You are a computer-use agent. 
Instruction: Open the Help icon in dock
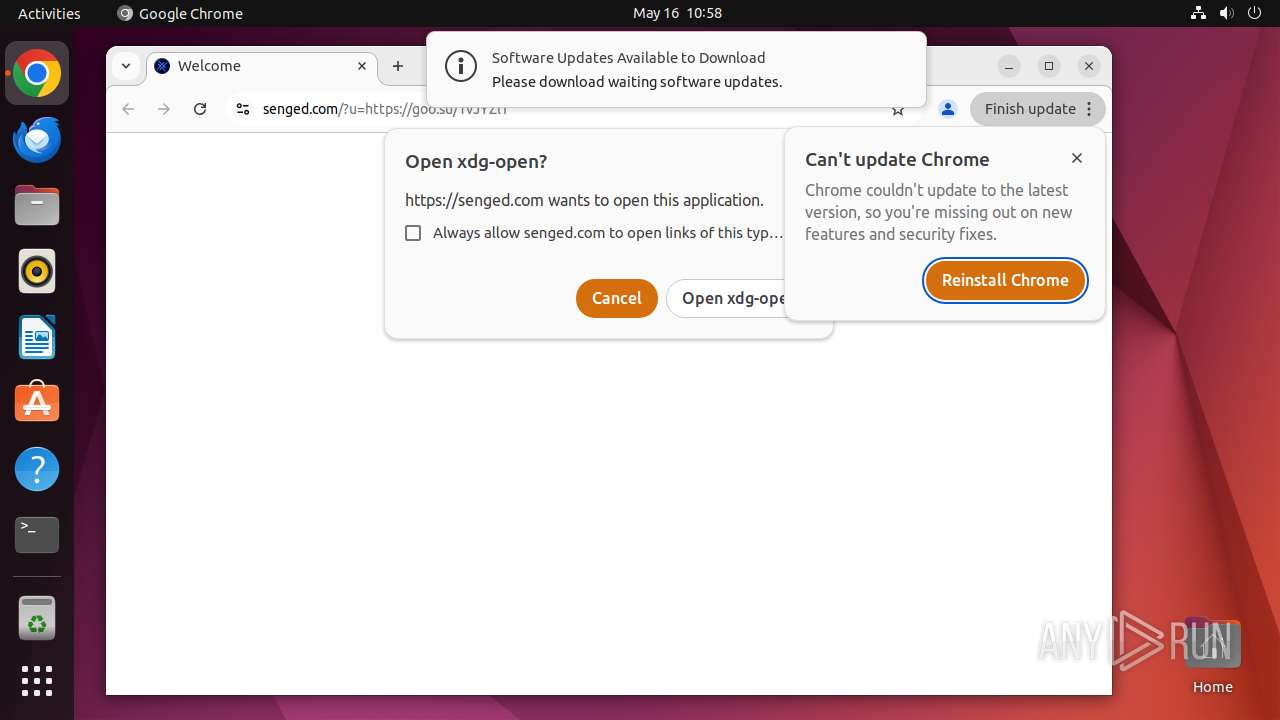[x=37, y=468]
